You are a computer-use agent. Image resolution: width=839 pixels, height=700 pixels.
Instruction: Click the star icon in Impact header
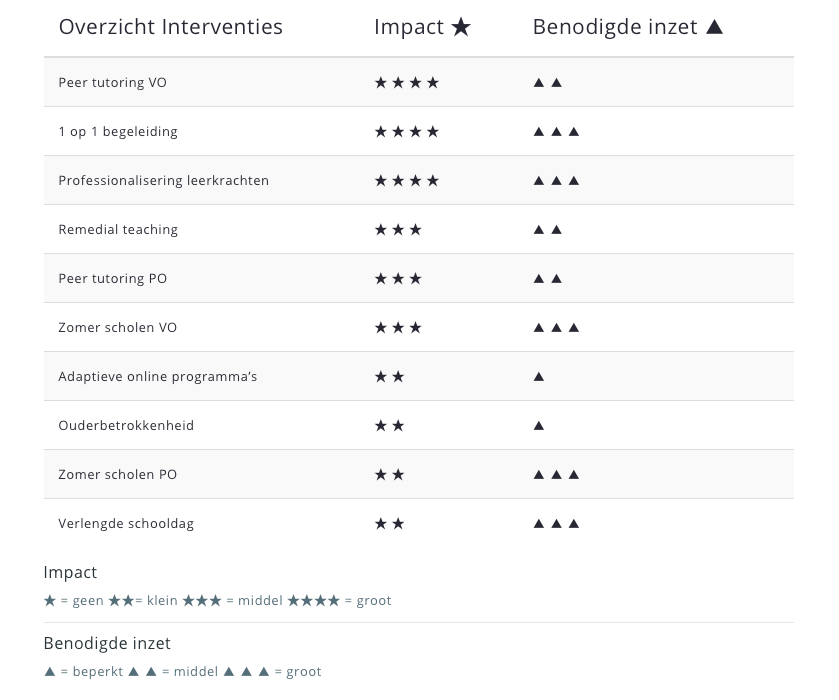point(461,27)
